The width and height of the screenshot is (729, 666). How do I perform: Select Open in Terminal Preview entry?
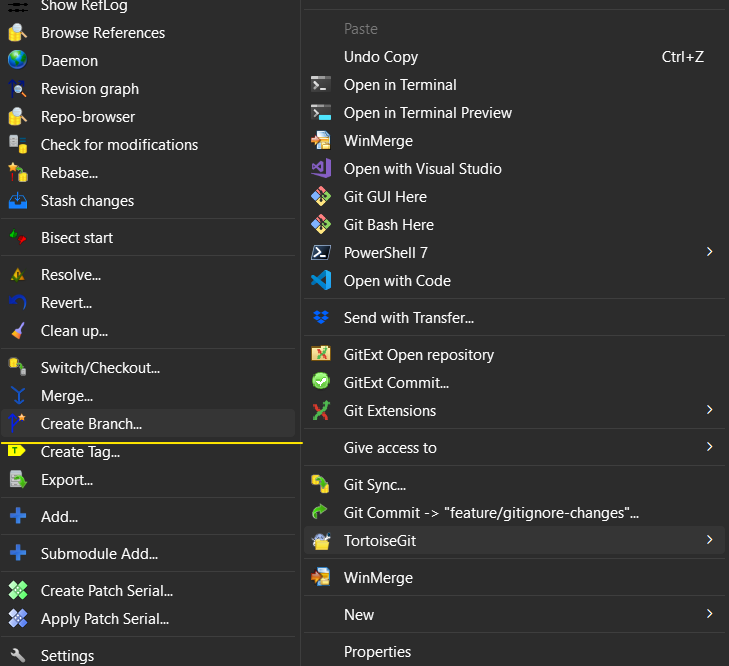pyautogui.click(x=514, y=113)
